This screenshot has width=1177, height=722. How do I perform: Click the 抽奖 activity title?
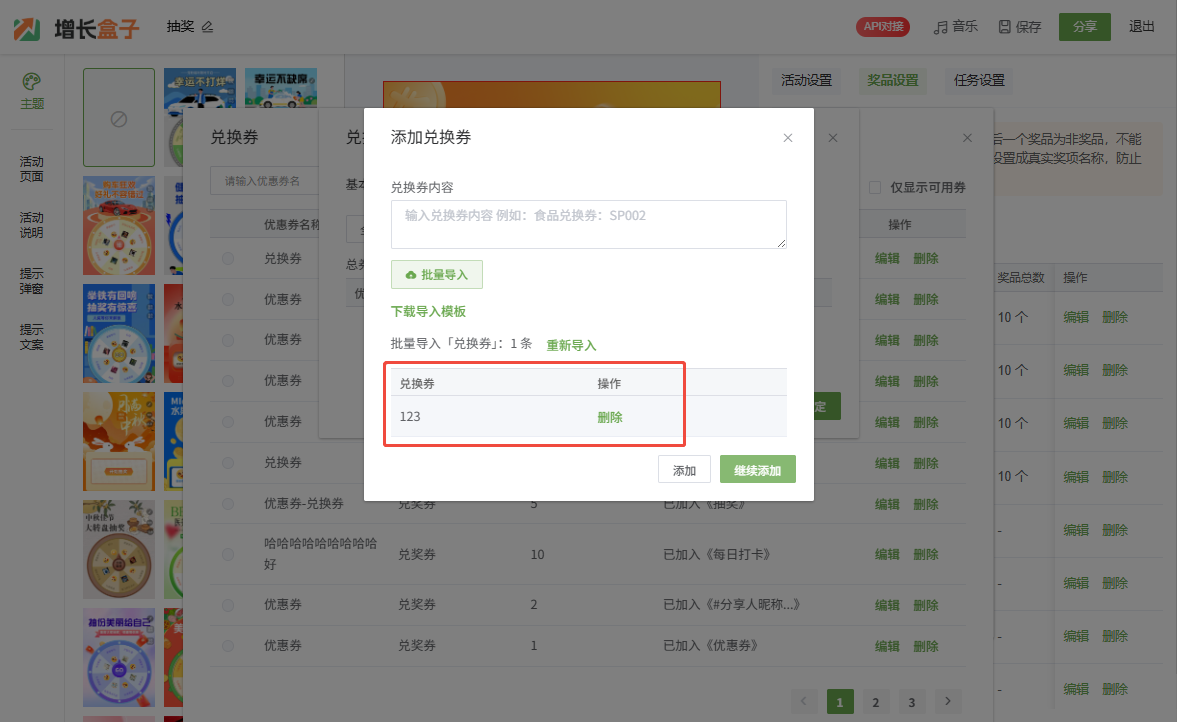coord(180,27)
